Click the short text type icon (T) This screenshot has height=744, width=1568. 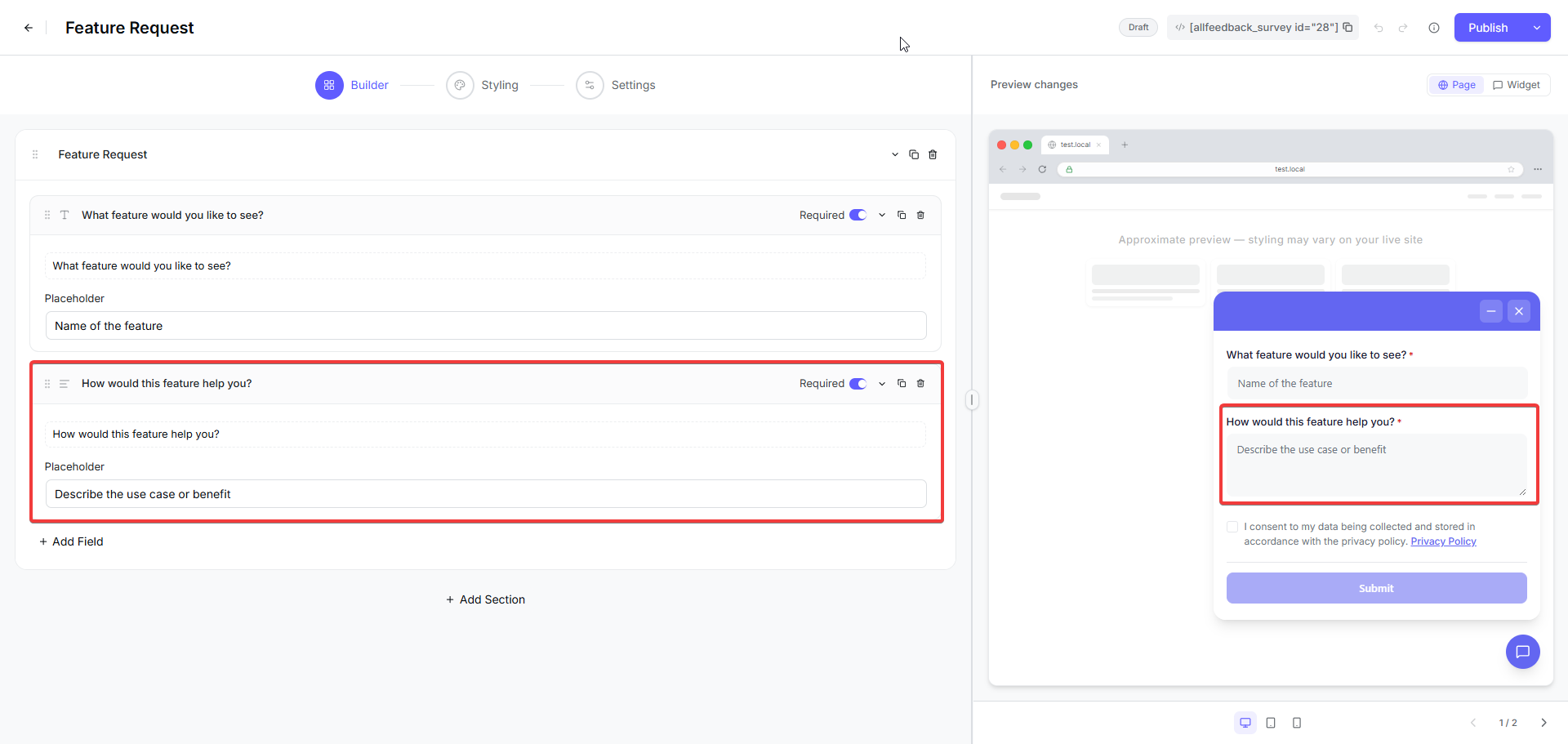coord(65,215)
